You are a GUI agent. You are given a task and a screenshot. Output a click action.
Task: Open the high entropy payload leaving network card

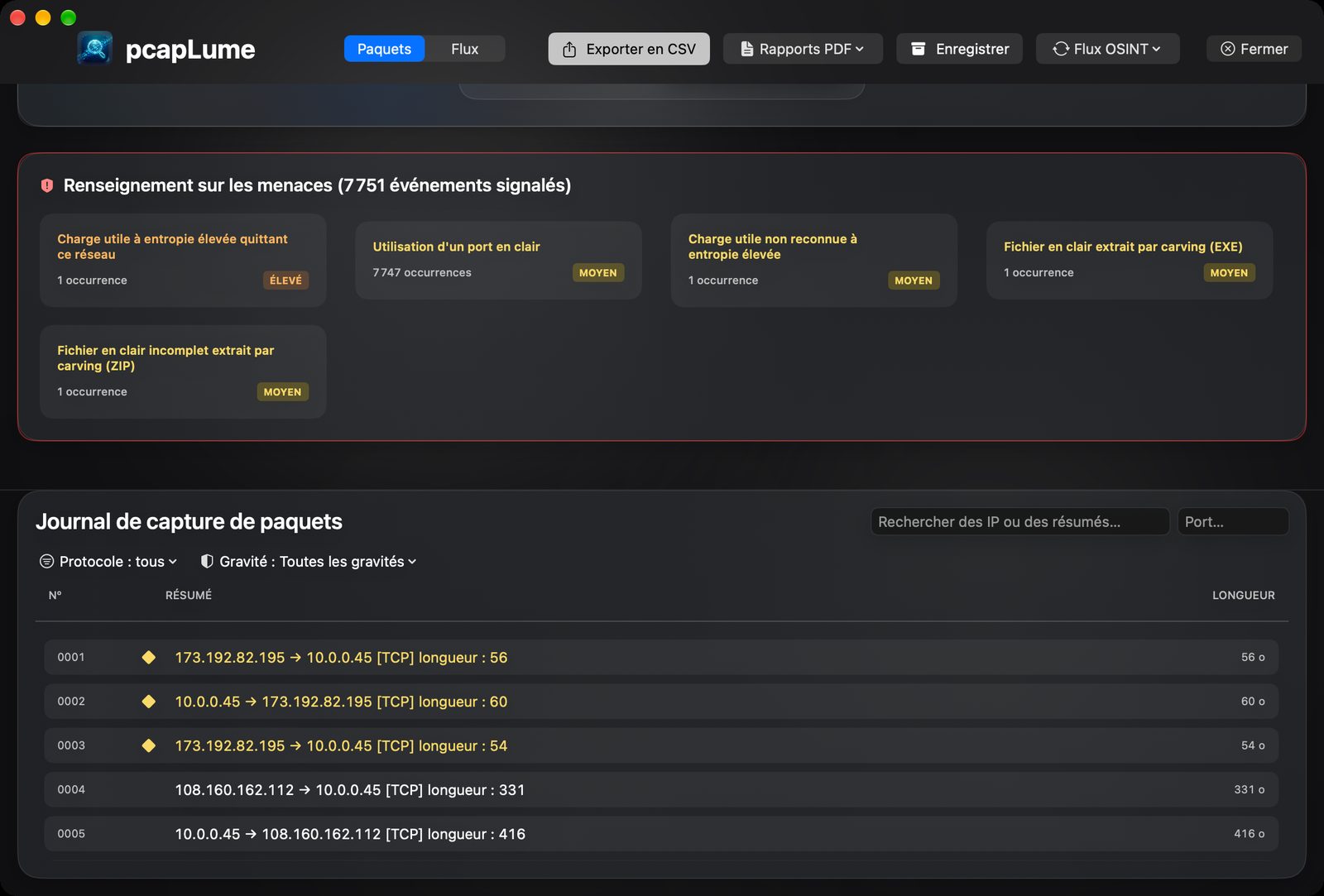tap(183, 260)
